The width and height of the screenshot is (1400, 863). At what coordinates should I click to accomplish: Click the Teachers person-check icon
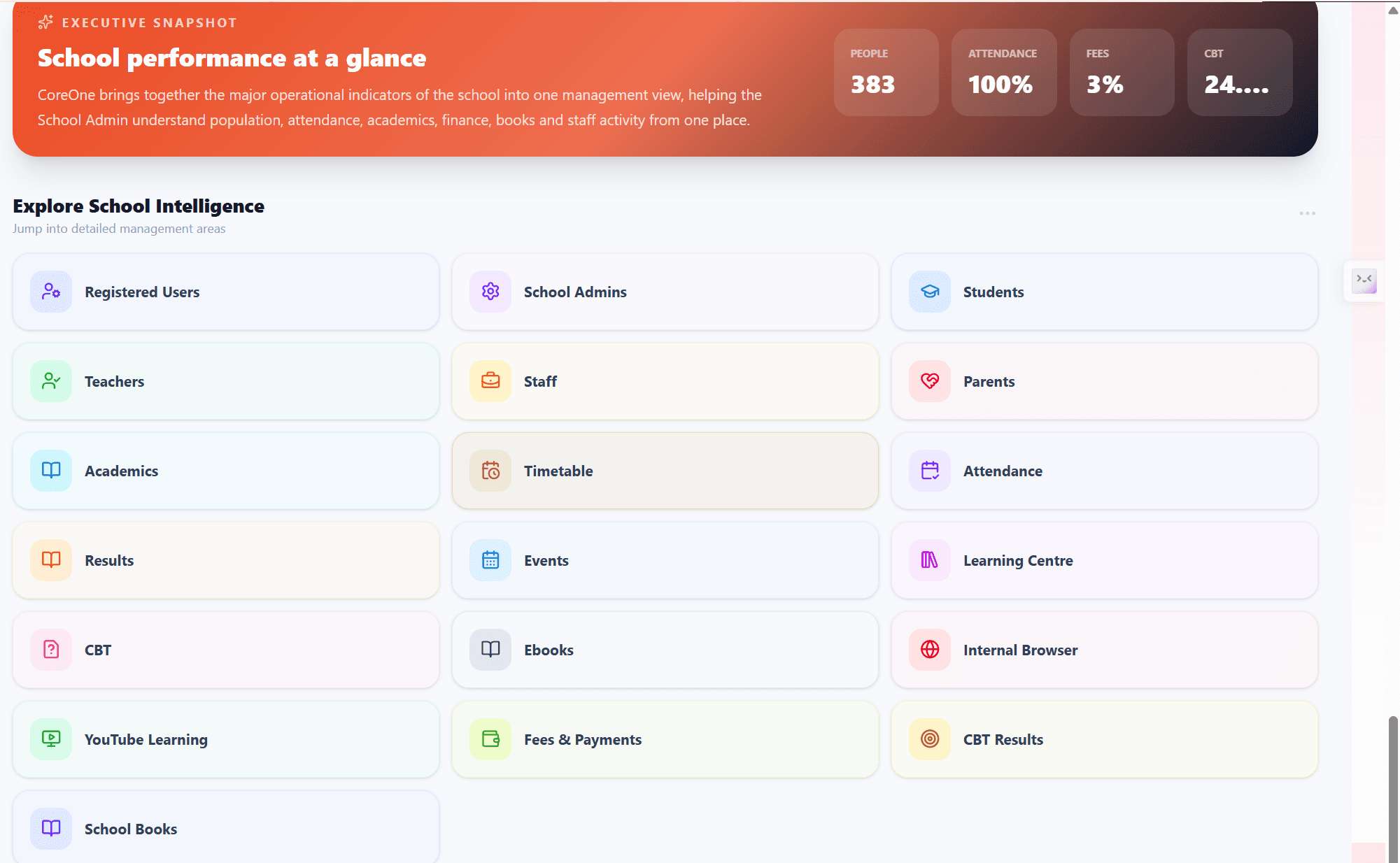point(51,381)
